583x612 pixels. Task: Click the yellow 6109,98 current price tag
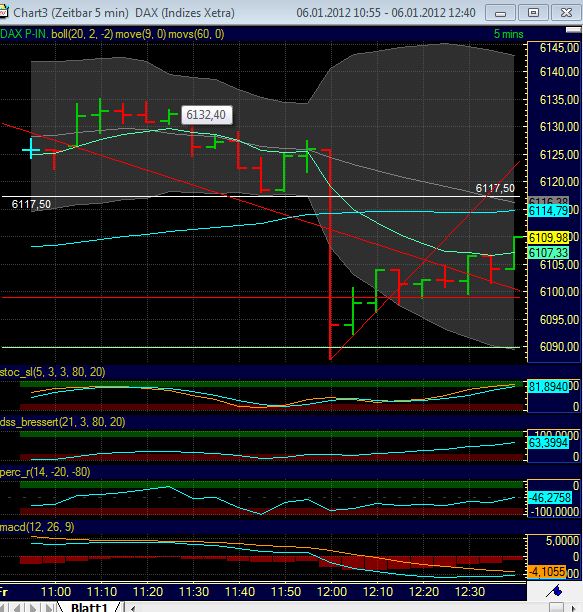tap(548, 237)
